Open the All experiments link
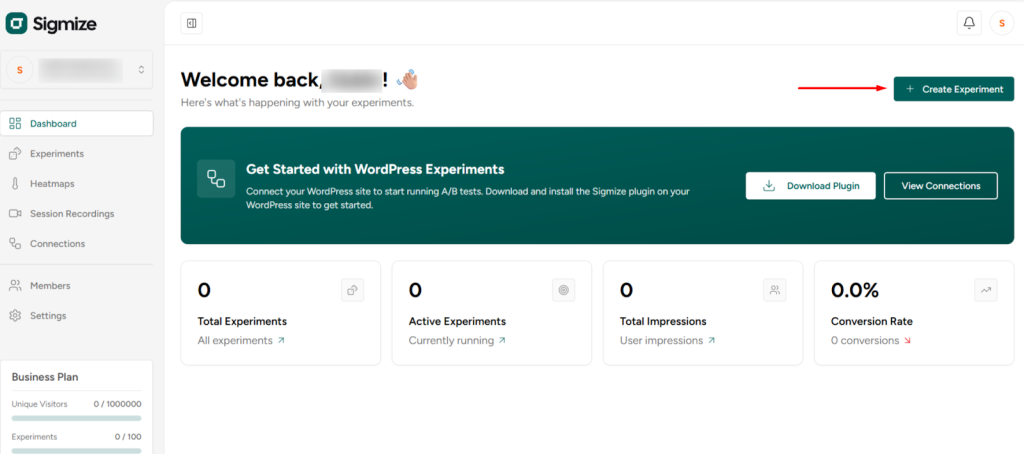The width and height of the screenshot is (1024, 454). pos(241,340)
